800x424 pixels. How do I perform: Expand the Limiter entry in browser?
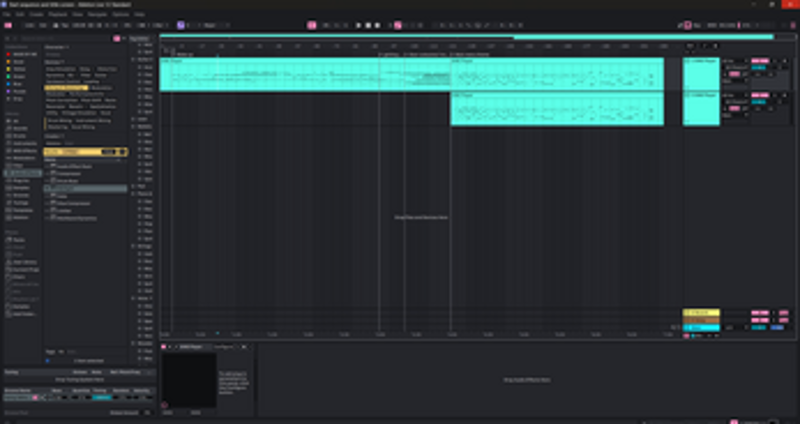coord(47,211)
